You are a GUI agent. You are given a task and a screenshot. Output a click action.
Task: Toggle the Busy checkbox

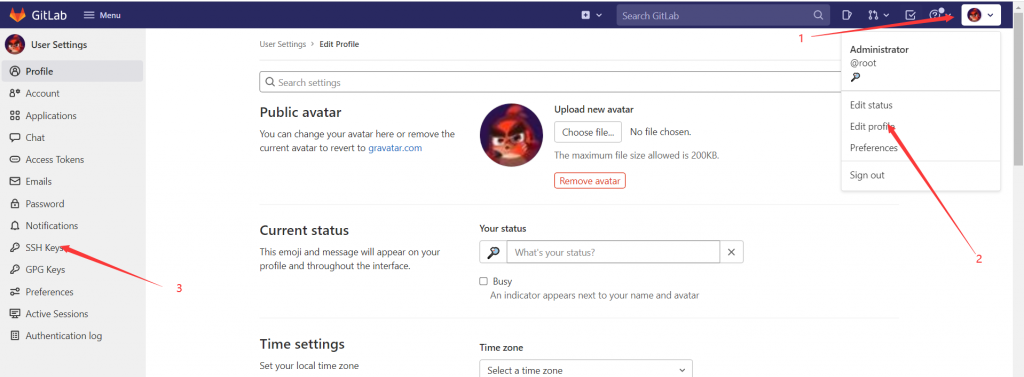(484, 281)
